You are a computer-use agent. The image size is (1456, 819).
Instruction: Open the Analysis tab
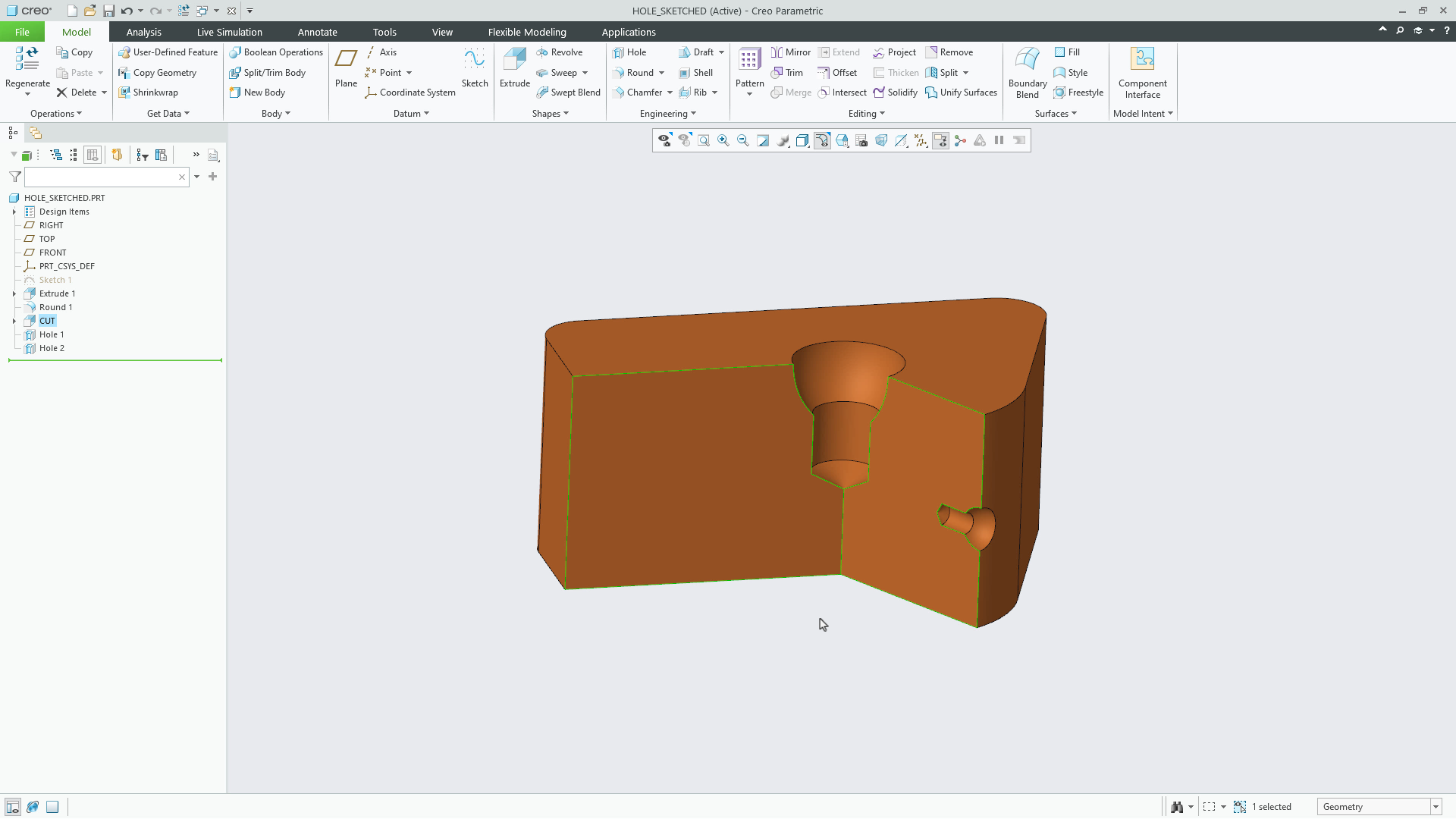pos(143,32)
